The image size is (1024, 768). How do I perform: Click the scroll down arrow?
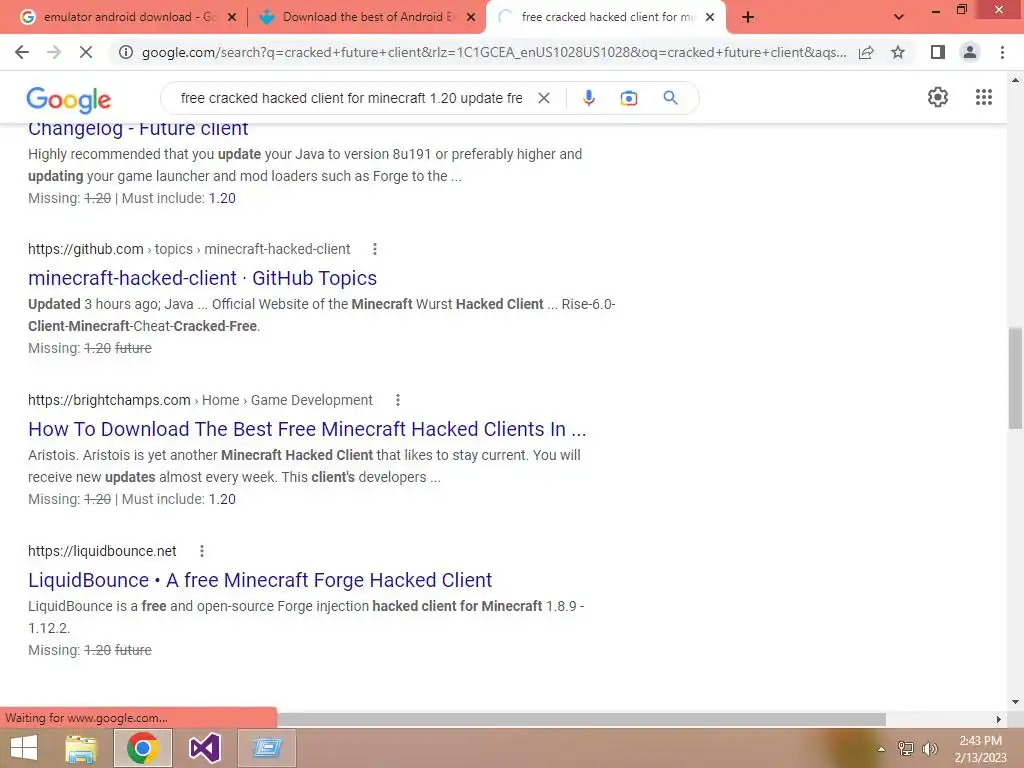point(1015,702)
